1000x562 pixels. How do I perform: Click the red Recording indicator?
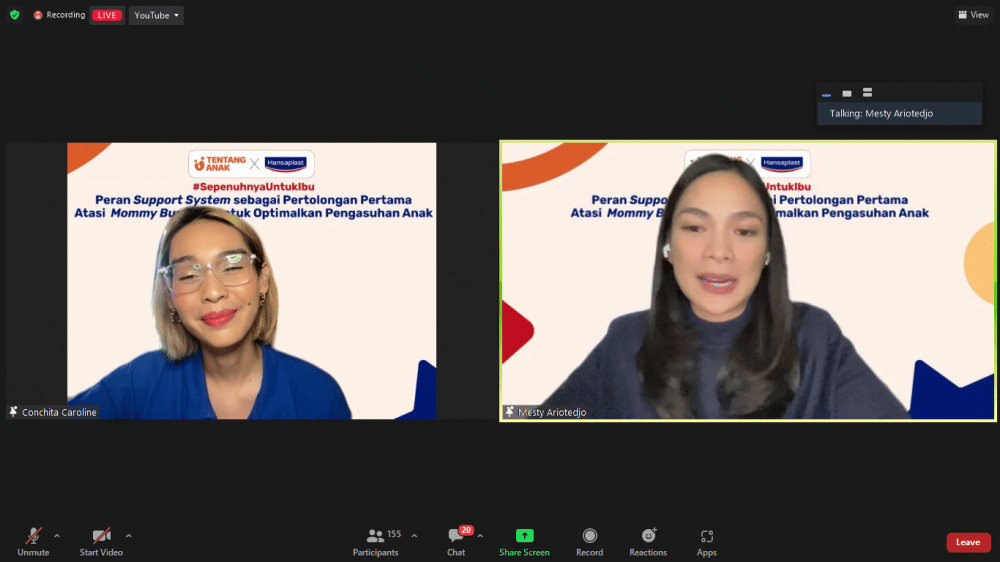pyautogui.click(x=59, y=15)
